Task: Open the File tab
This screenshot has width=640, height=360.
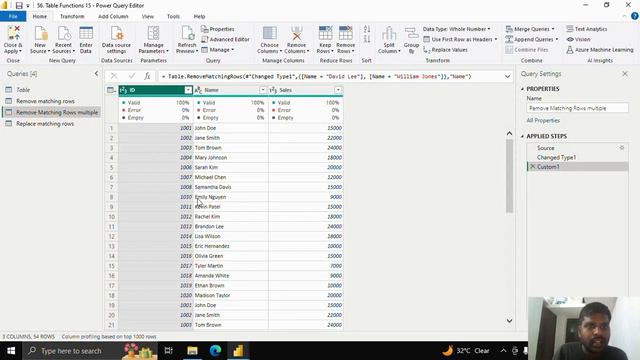Action: [13, 16]
